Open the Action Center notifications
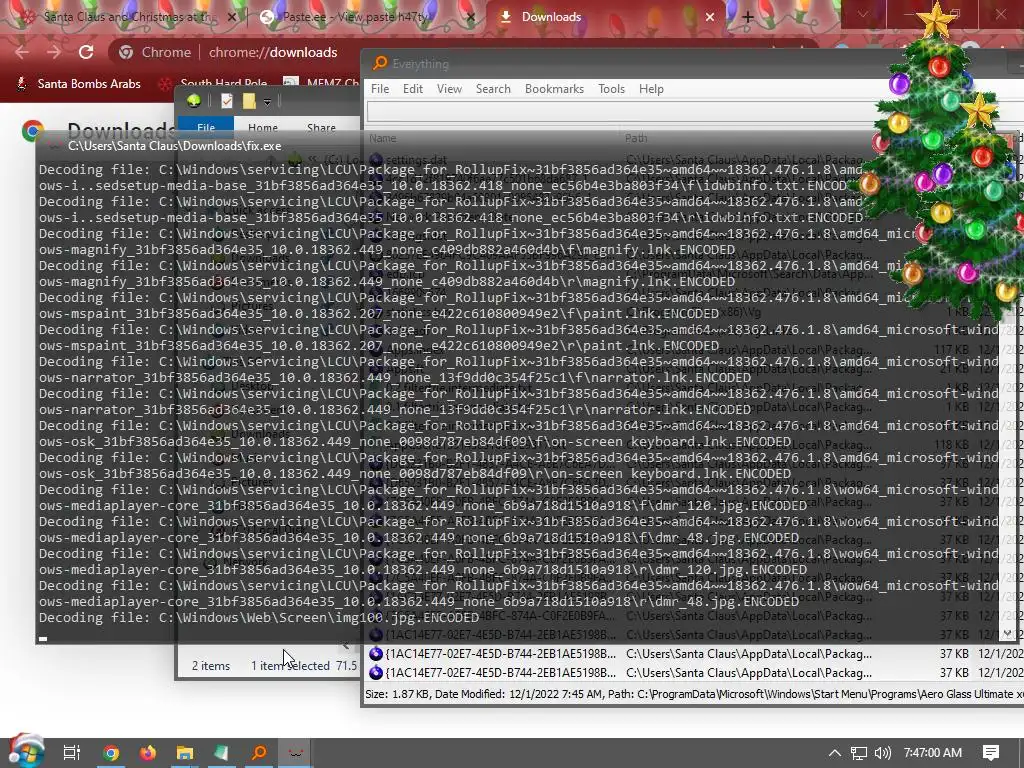Screen dimensions: 1024x768 coord(991,753)
